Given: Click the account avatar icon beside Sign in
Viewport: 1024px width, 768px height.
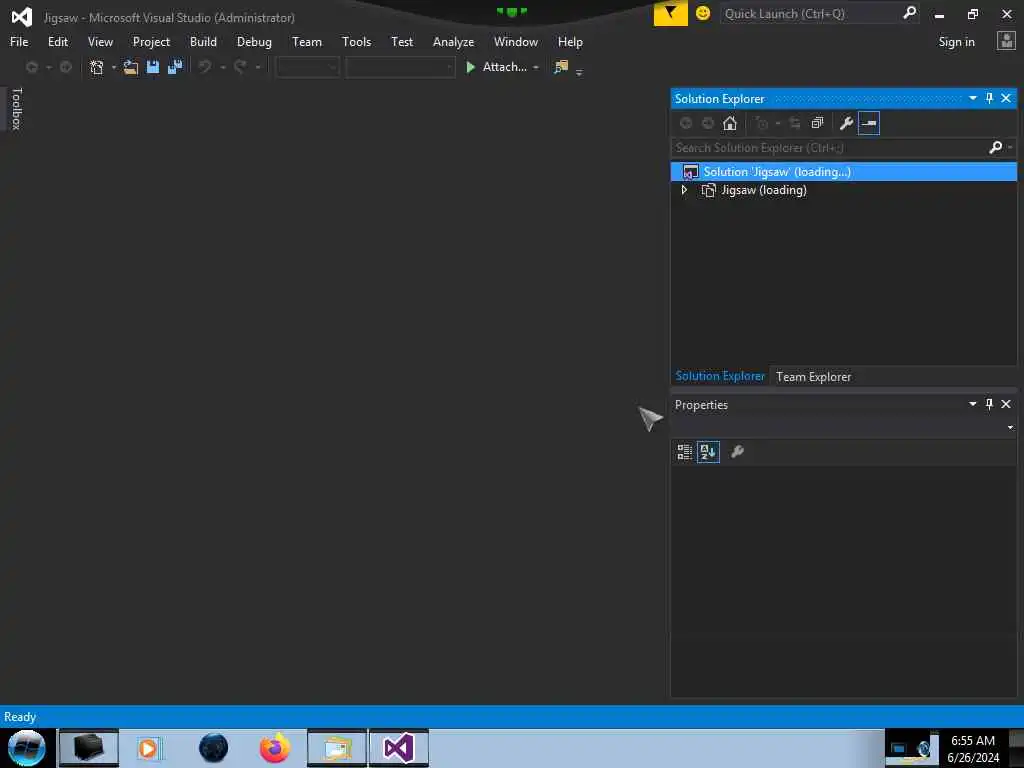Looking at the screenshot, I should click(1006, 41).
